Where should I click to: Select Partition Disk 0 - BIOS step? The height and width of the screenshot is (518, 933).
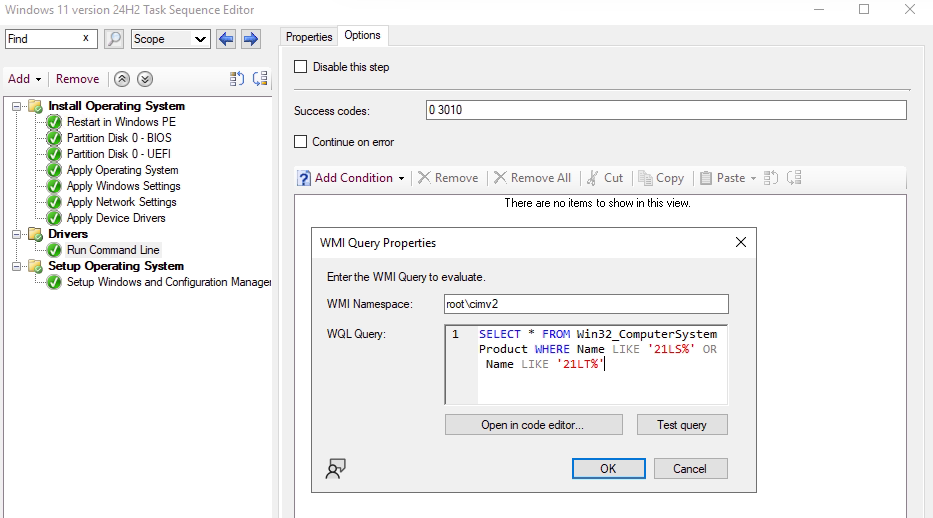(x=119, y=138)
